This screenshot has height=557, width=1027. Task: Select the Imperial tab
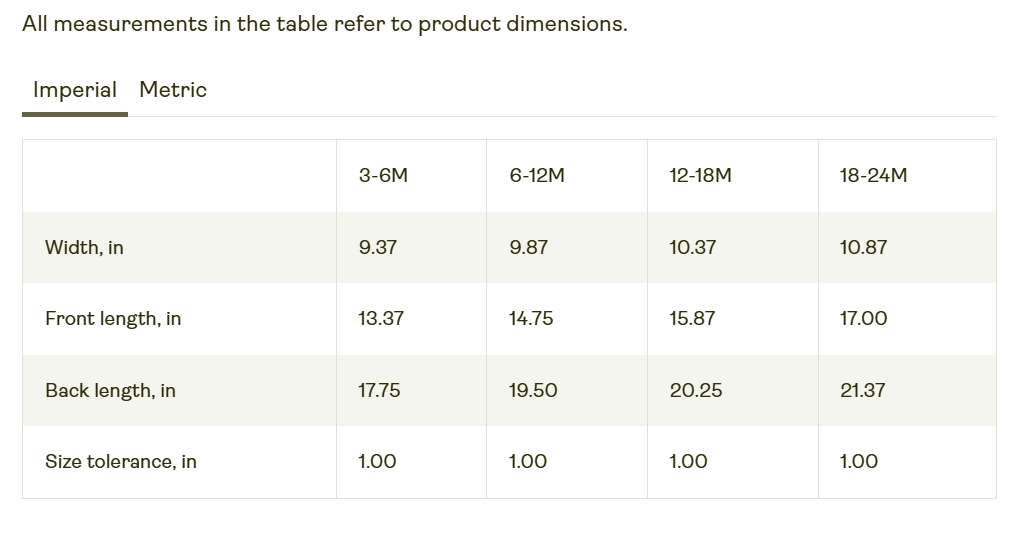pos(75,90)
